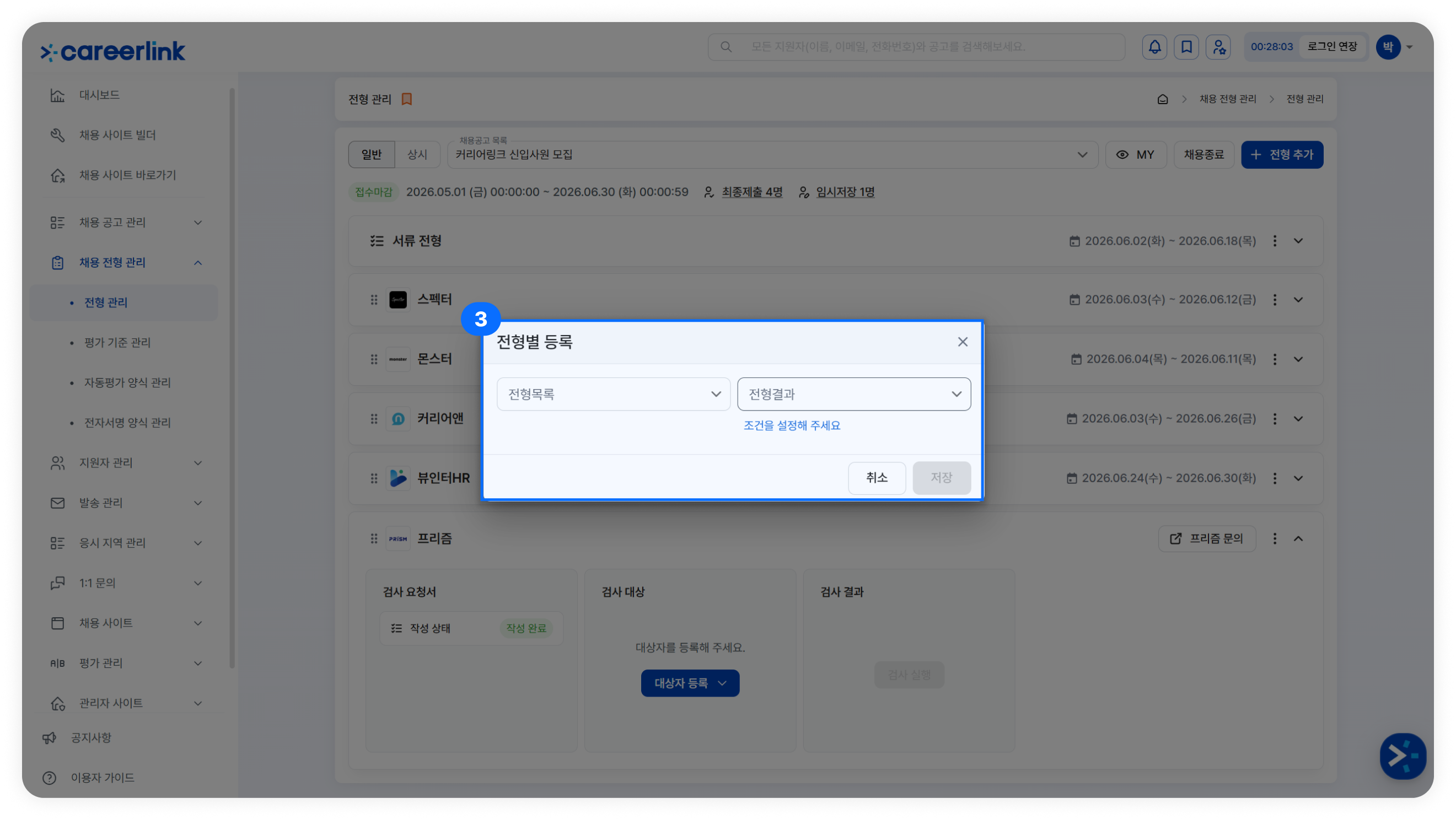This screenshot has width=1456, height=820.
Task: Toggle the MY eye filter
Action: (1136, 155)
